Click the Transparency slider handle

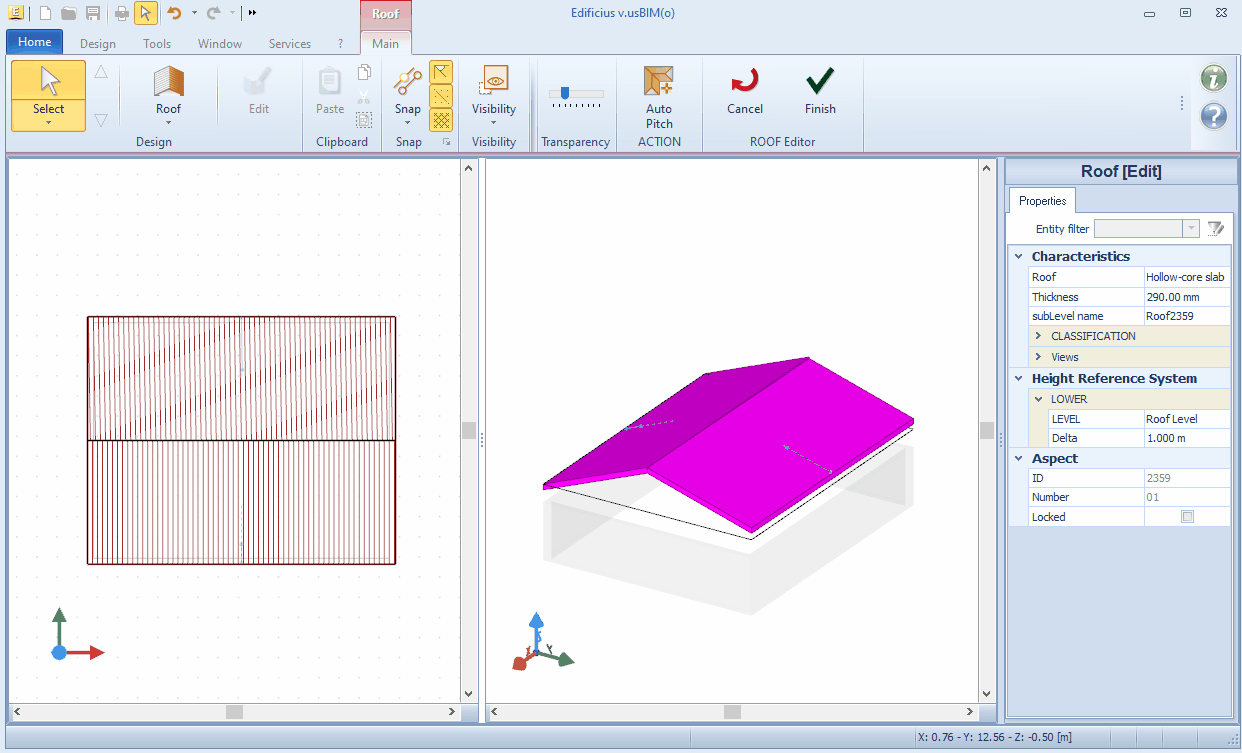(565, 93)
